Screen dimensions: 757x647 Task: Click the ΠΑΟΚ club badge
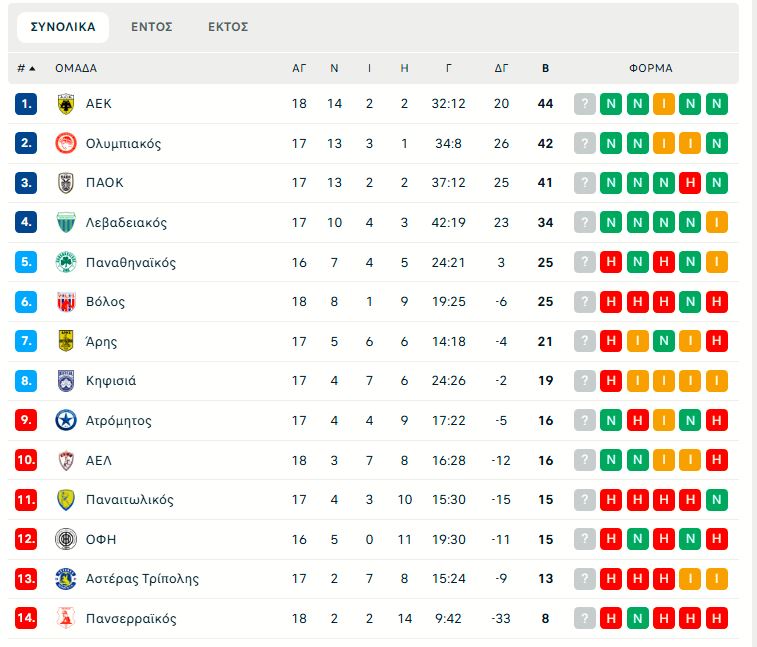[66, 183]
